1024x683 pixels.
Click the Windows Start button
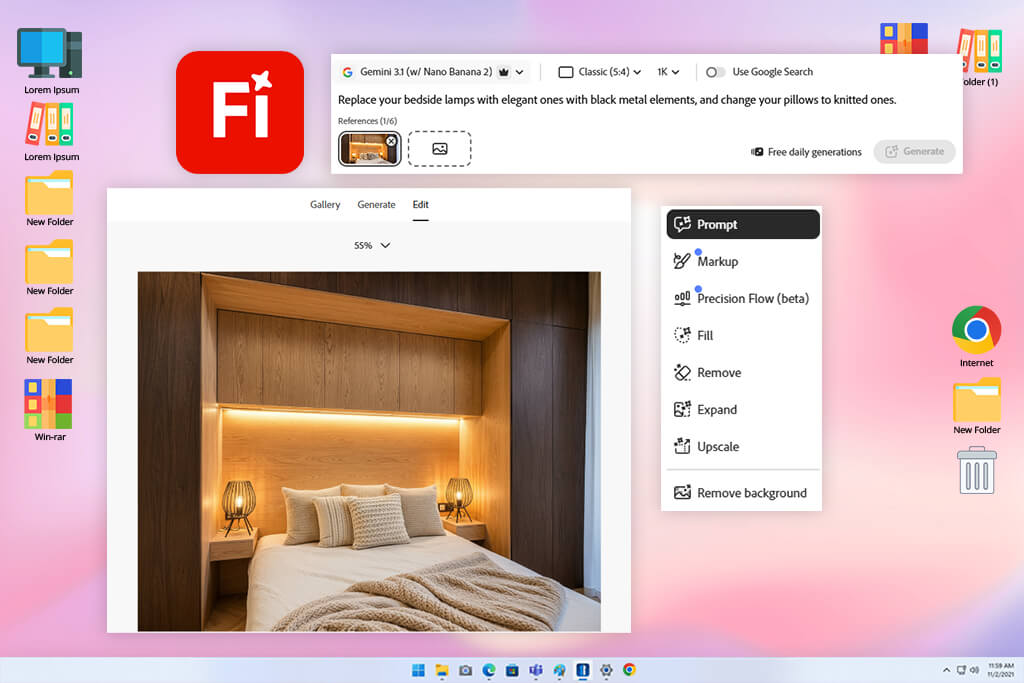click(419, 670)
